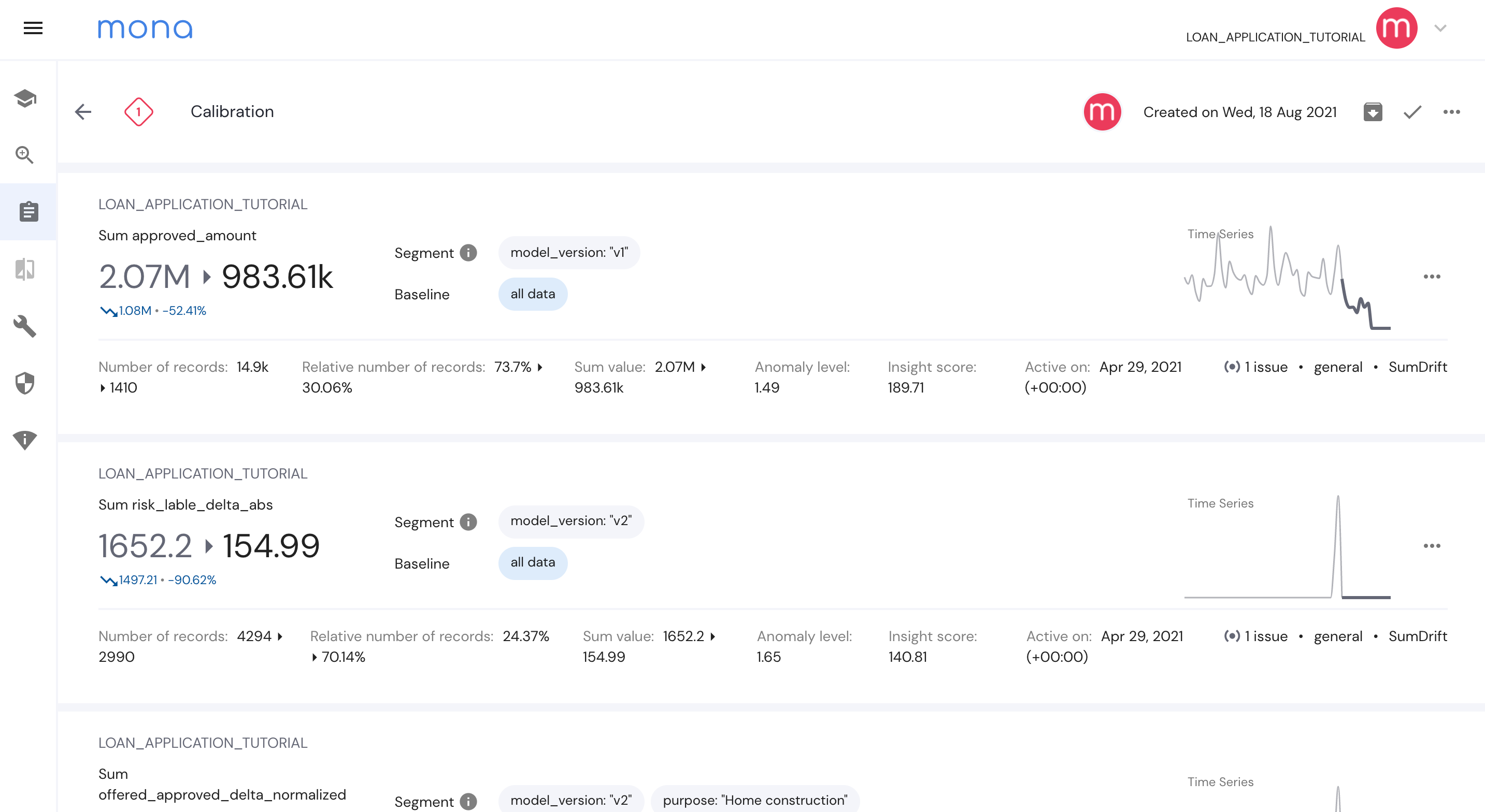Open the three-dot menu beside Created on date

click(1451, 112)
